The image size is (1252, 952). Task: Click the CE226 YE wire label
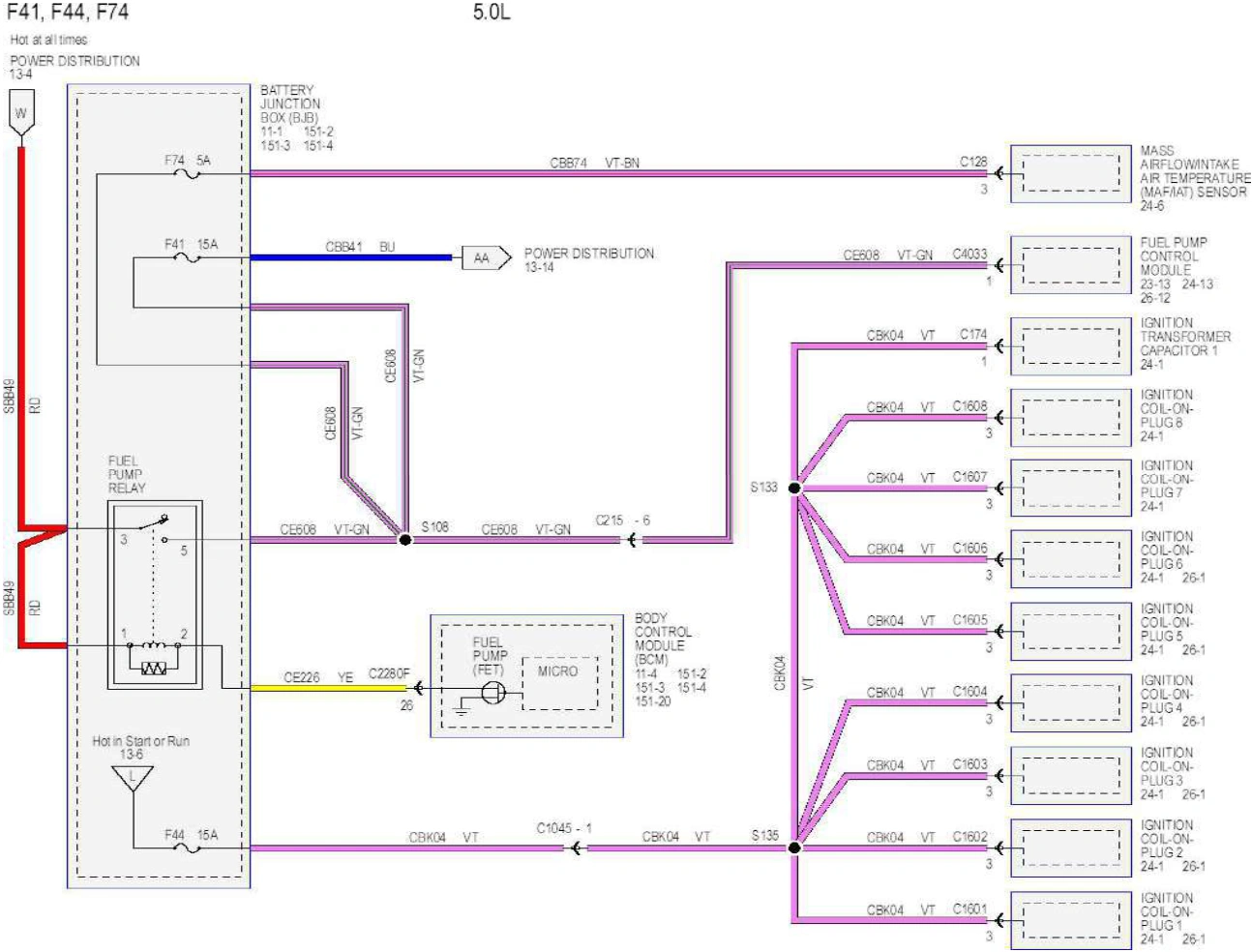(x=318, y=677)
